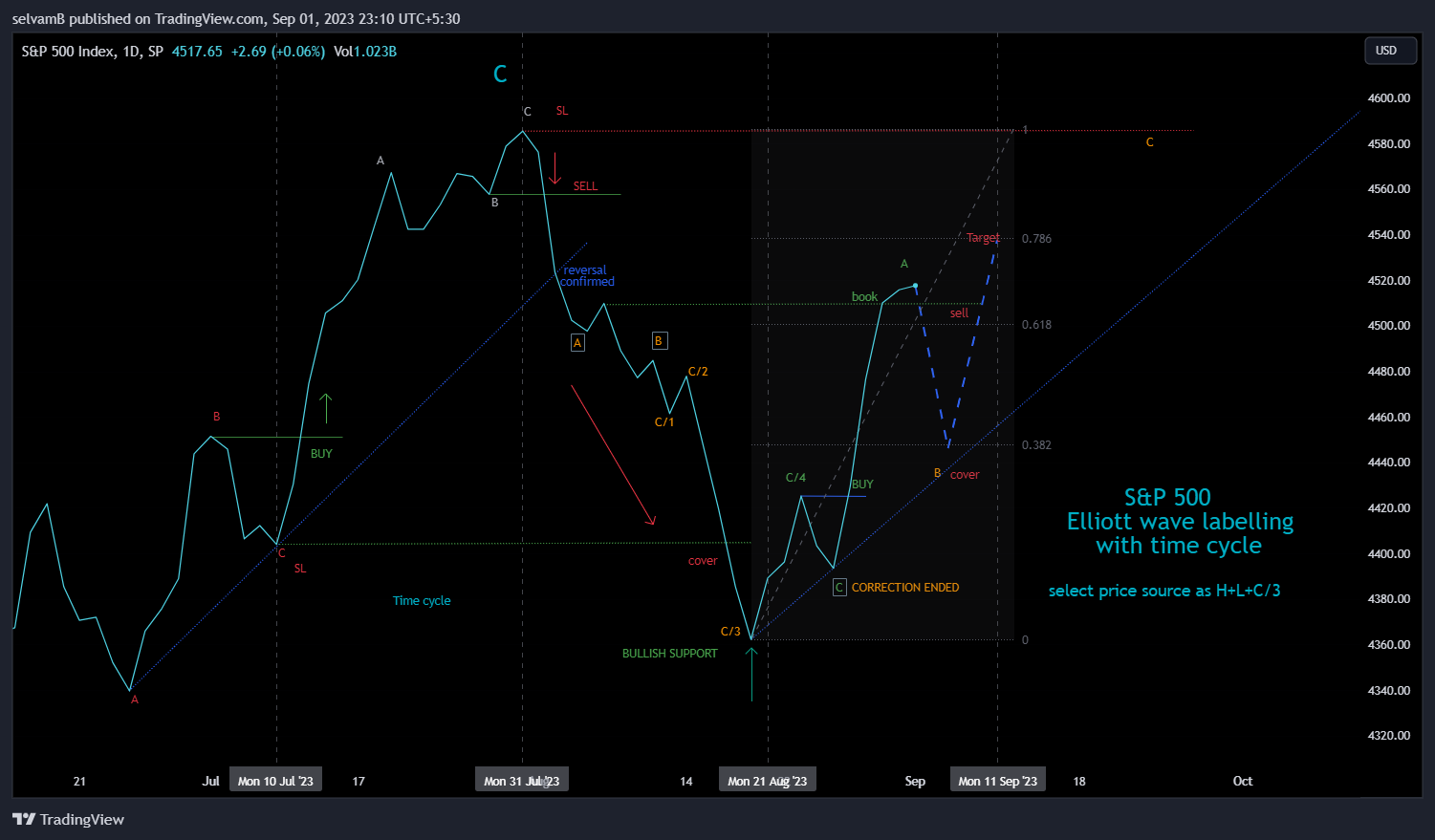
Task: Click 'select price source as H+L+C/3' note
Action: (1164, 591)
